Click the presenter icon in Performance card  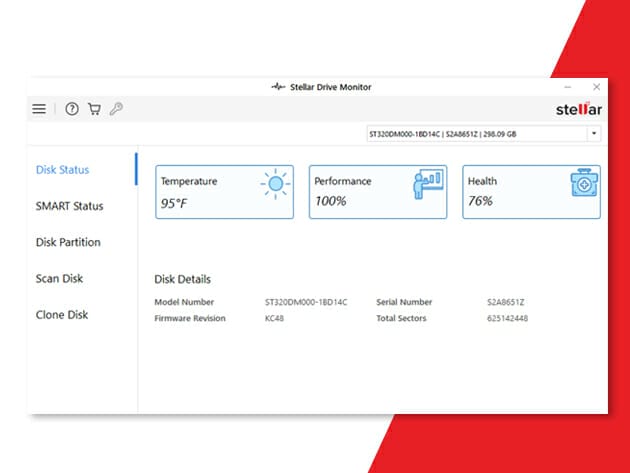tap(428, 185)
